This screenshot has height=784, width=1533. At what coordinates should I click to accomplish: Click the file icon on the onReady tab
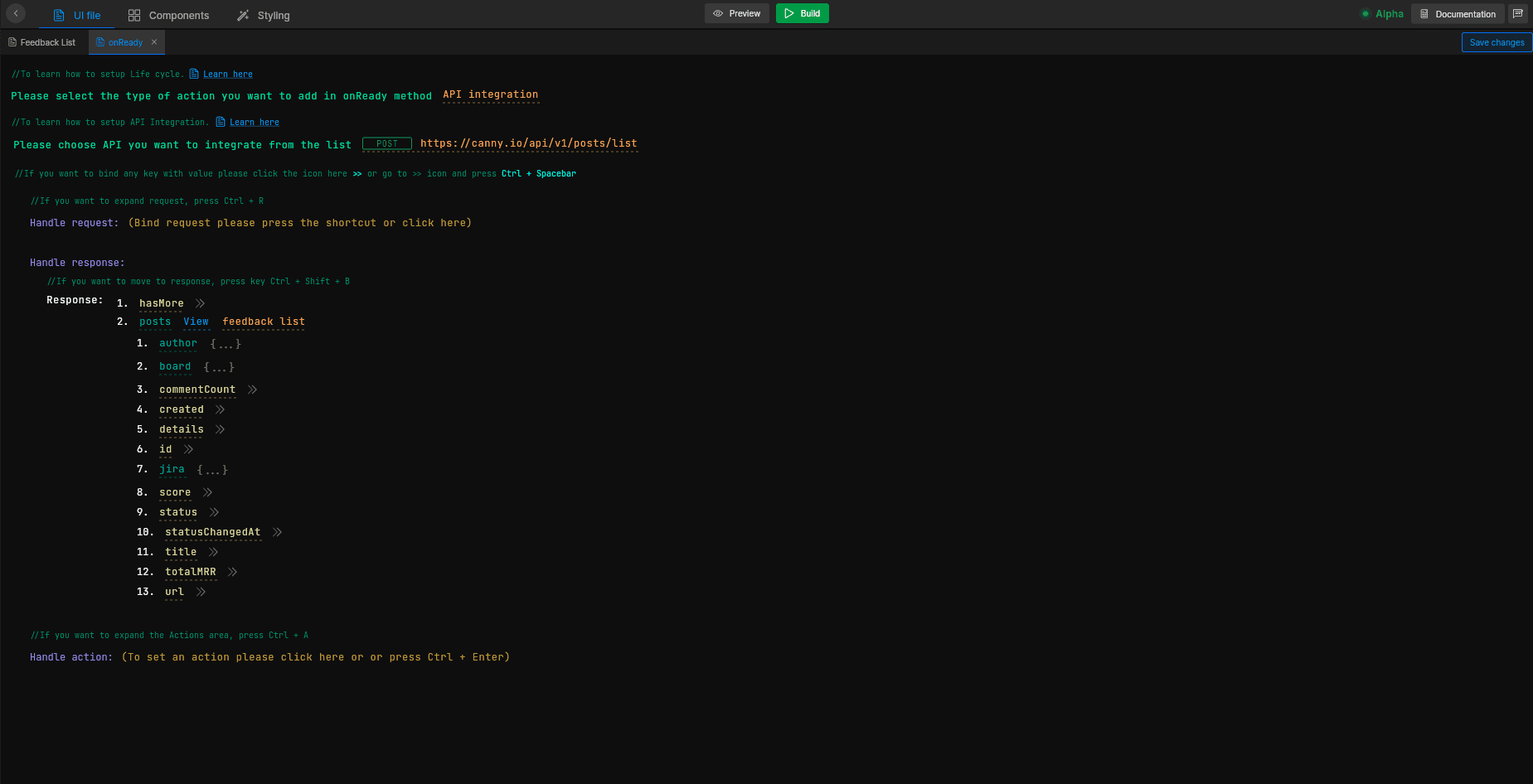[99, 41]
